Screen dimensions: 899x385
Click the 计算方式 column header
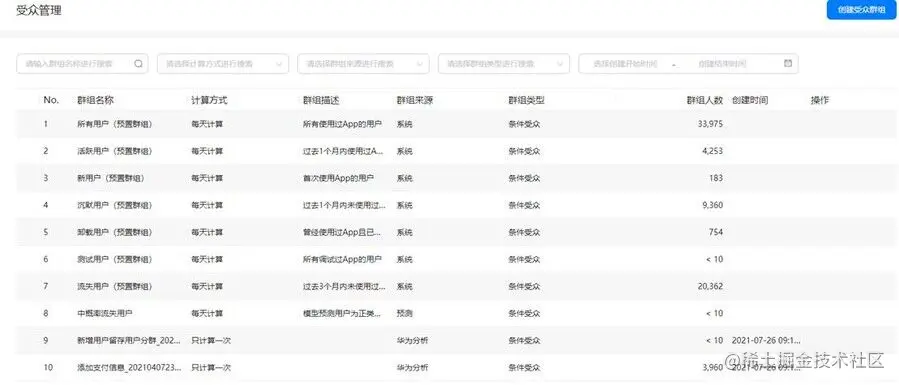209,100
